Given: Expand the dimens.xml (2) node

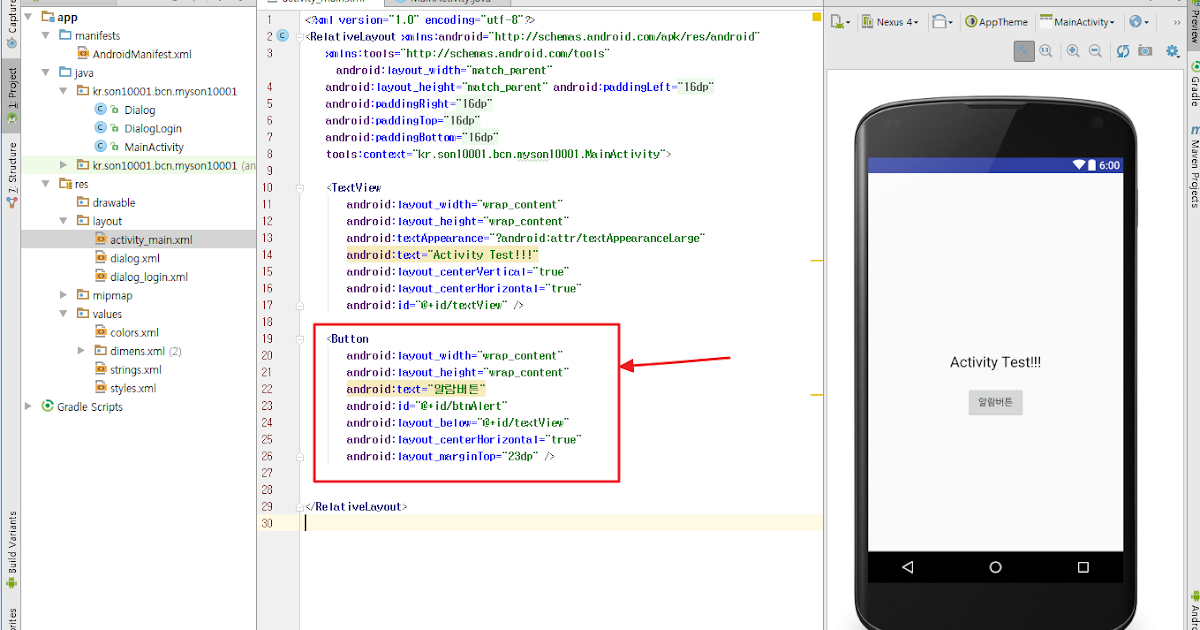Looking at the screenshot, I should click(x=83, y=351).
